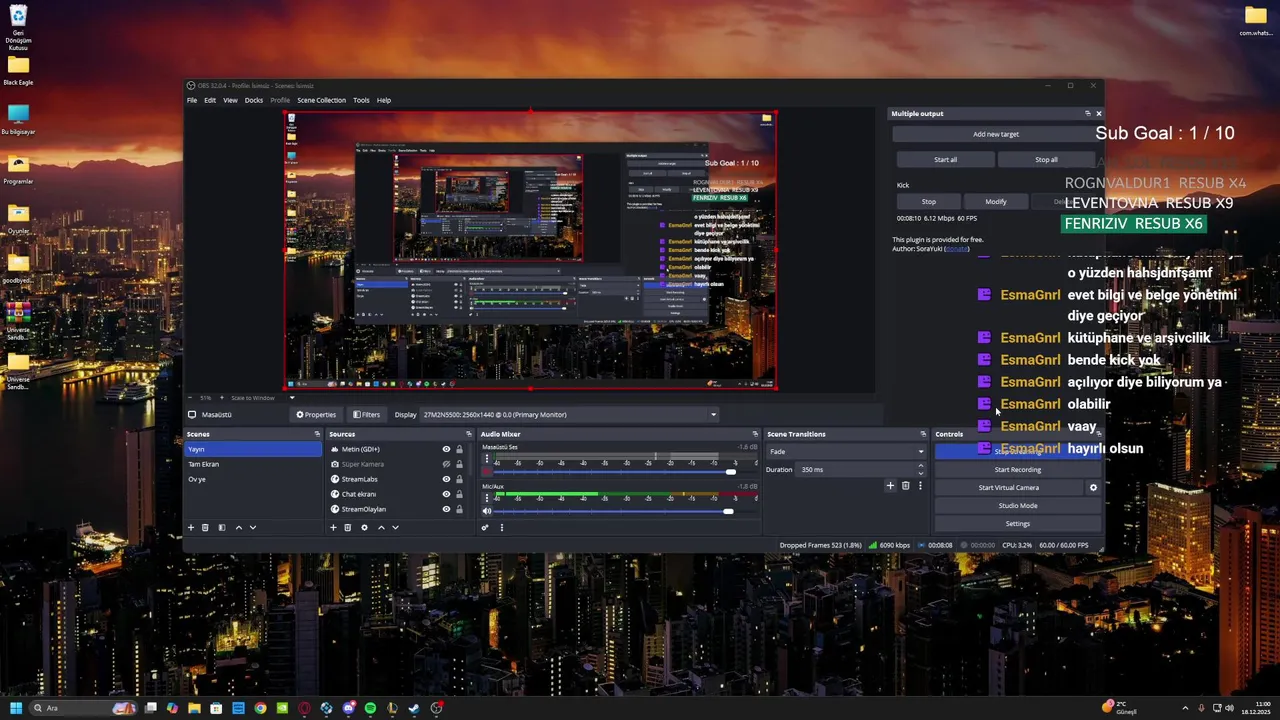Add a new source with plus icon
Screen dimensions: 1280x720
coord(333,527)
